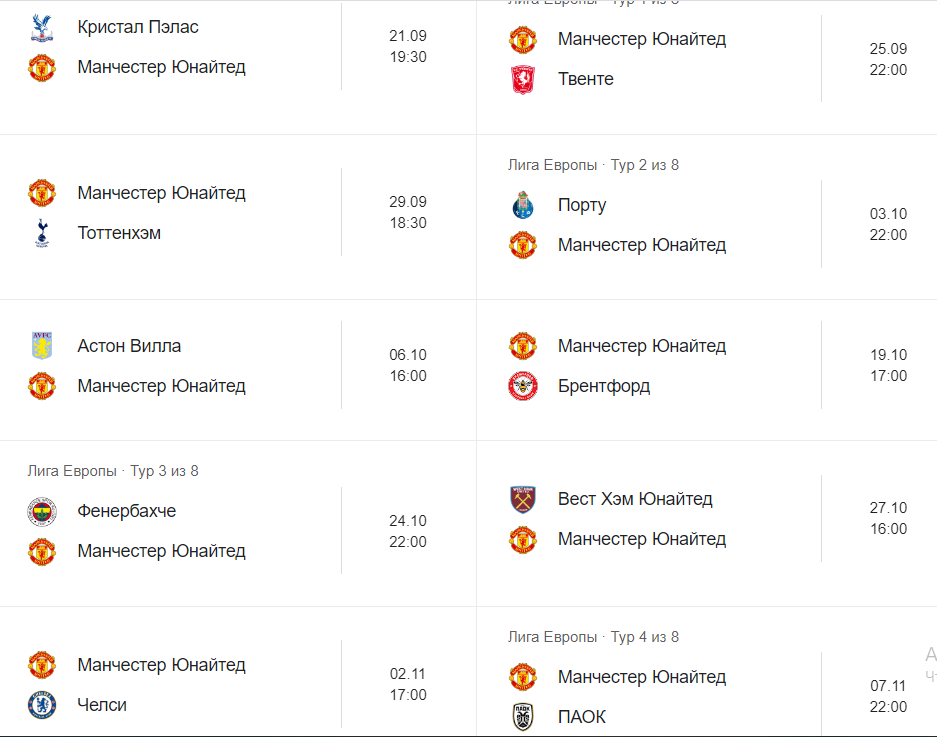
Task: Click the 29.09 18:30 match time
Action: coord(408,212)
